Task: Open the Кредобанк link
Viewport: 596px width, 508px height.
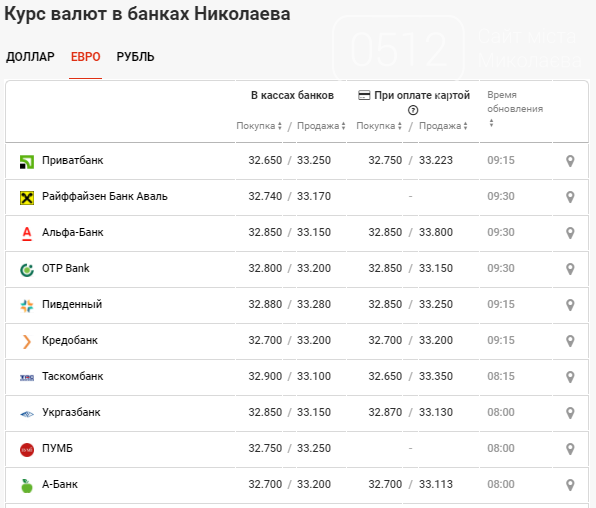Action: pyautogui.click(x=70, y=340)
